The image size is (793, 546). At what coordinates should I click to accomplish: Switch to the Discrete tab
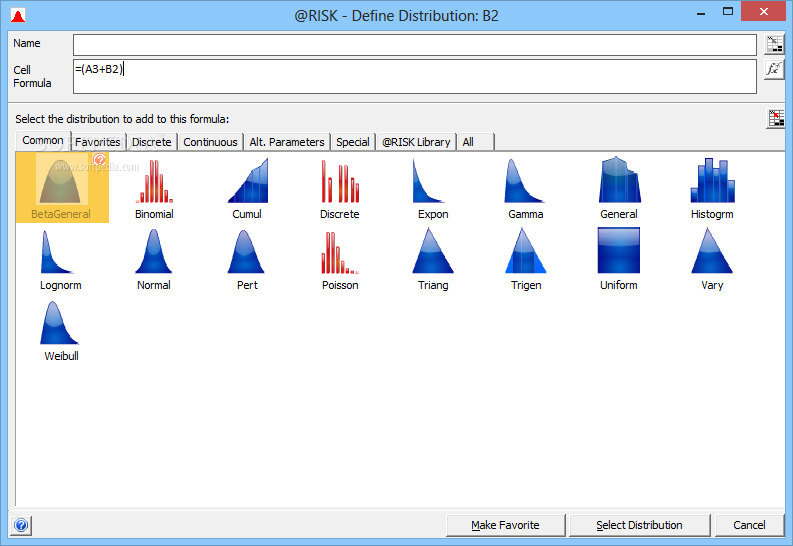pos(151,142)
